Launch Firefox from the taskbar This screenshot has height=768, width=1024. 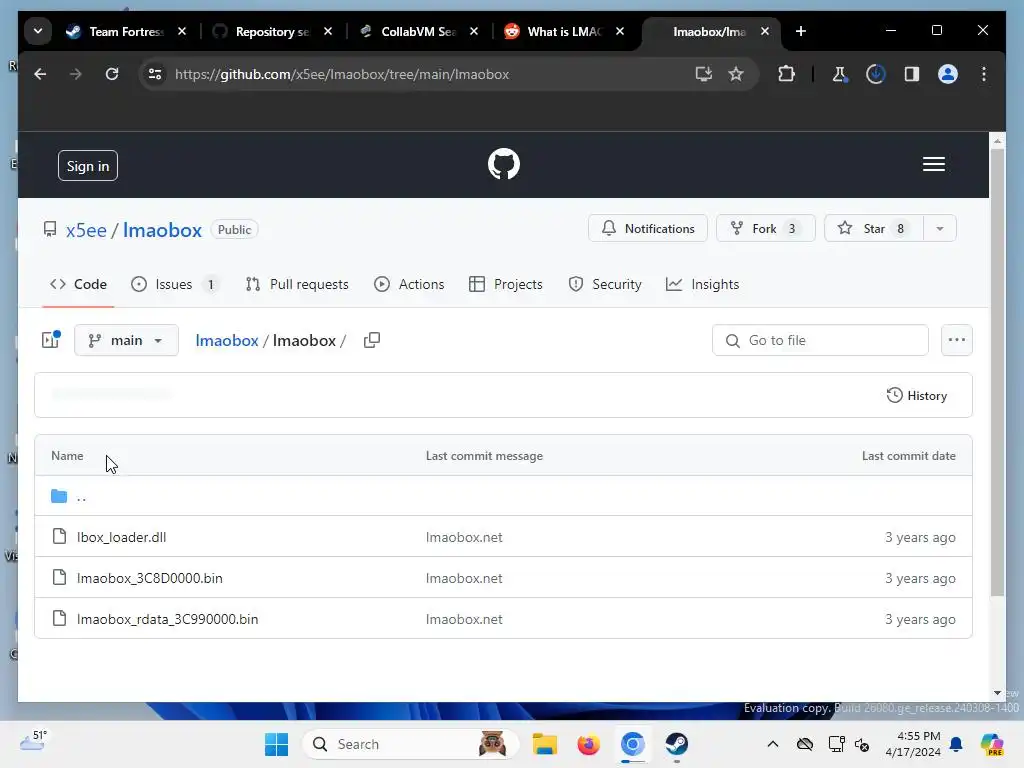(588, 744)
